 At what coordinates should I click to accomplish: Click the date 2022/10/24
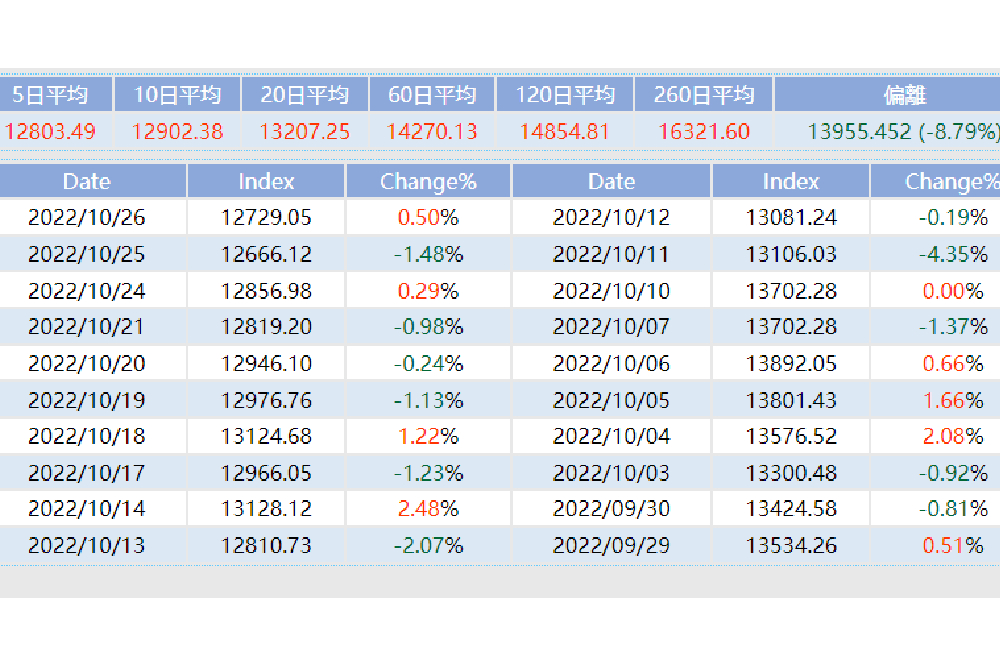[x=87, y=291]
